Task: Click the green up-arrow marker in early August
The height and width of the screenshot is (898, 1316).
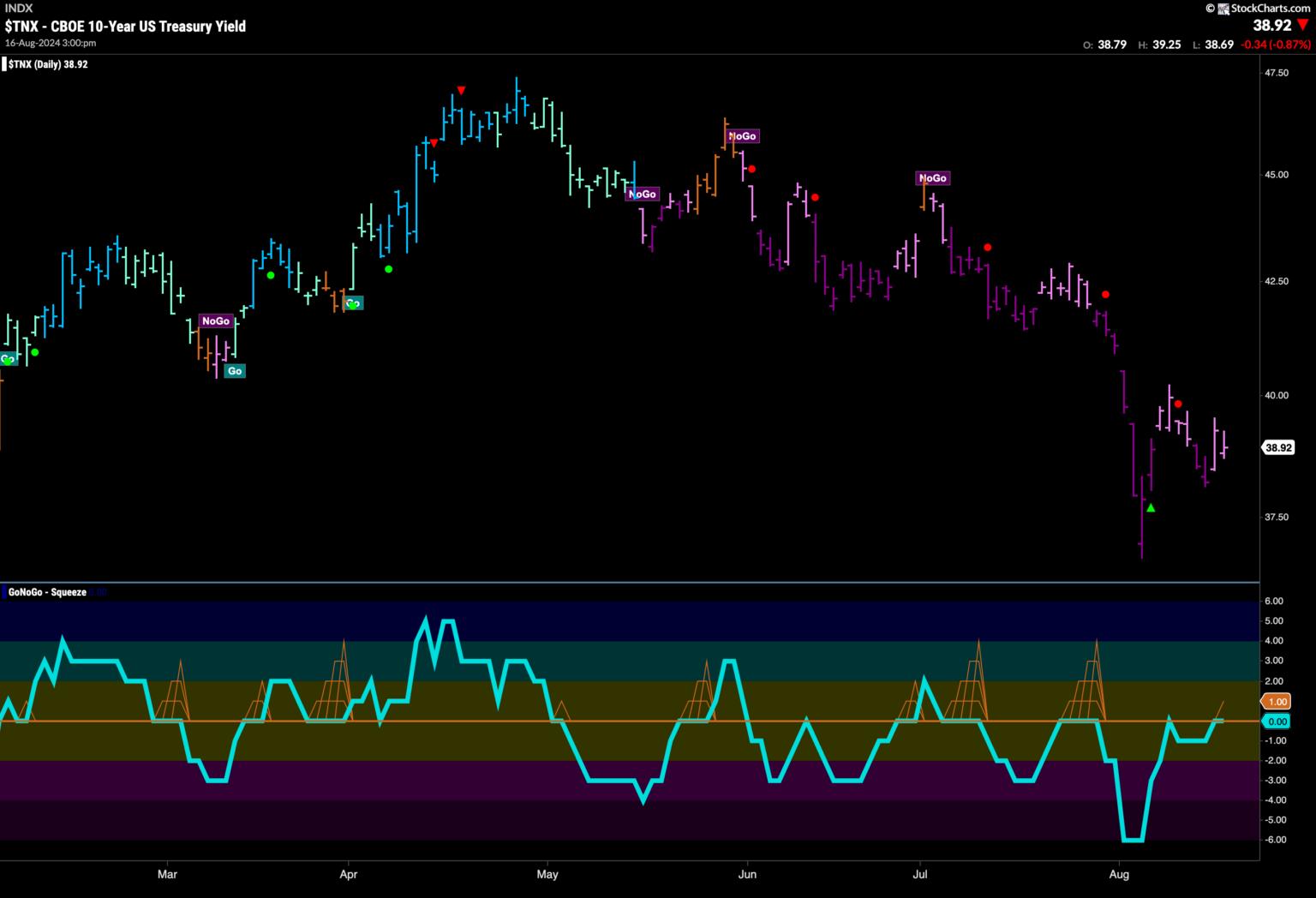Action: pos(1151,508)
